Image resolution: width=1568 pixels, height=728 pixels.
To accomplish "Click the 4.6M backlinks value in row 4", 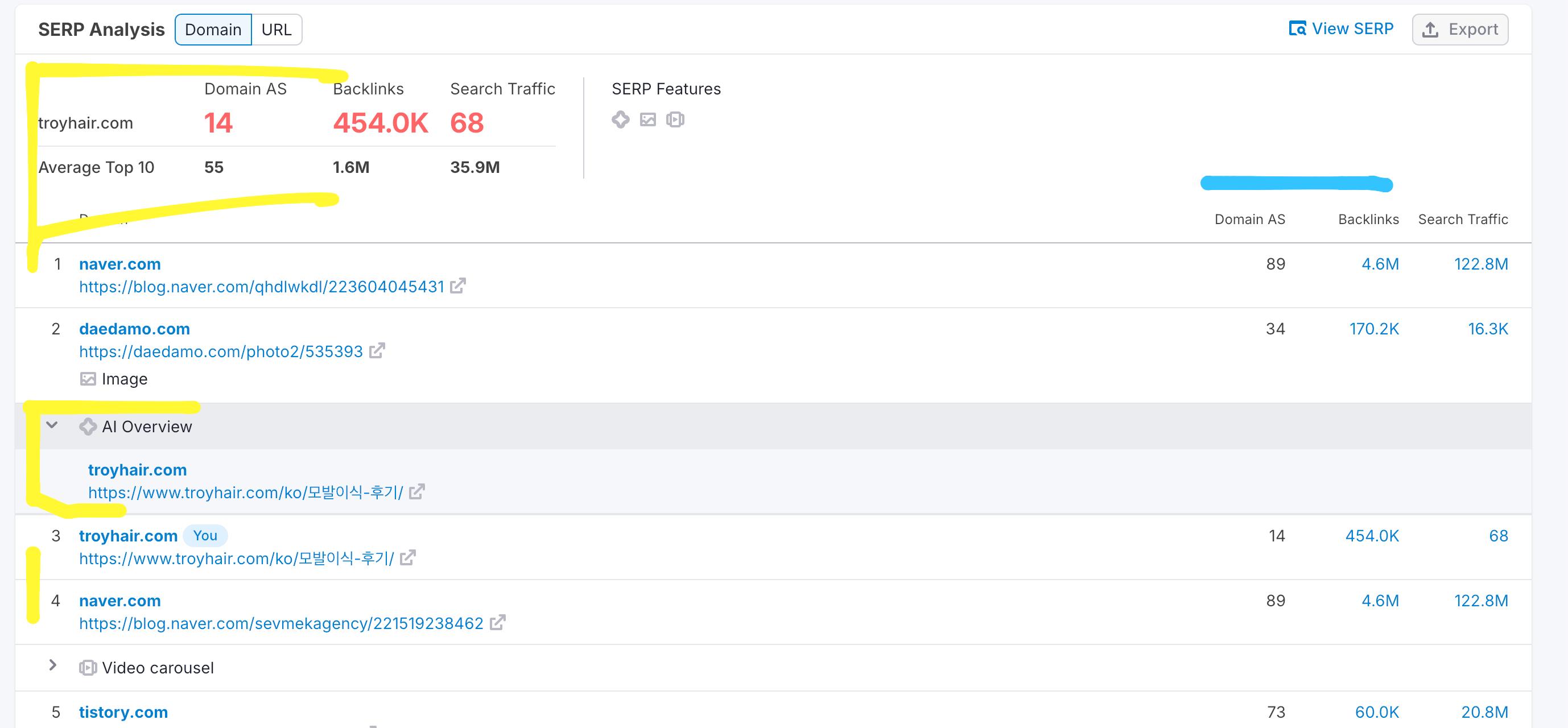I will coord(1380,601).
